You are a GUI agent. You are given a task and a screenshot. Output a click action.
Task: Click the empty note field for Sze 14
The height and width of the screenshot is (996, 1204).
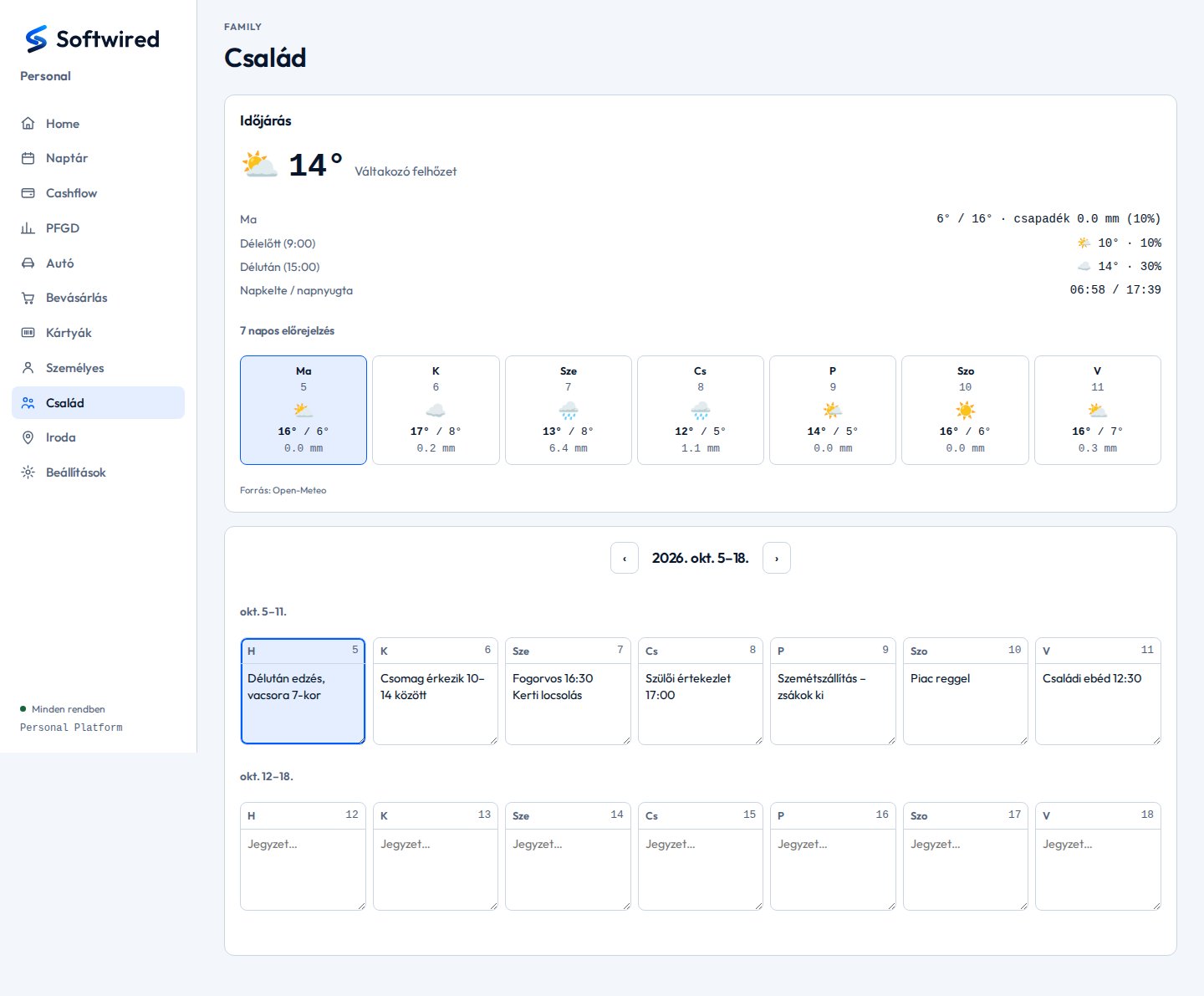coord(569,869)
